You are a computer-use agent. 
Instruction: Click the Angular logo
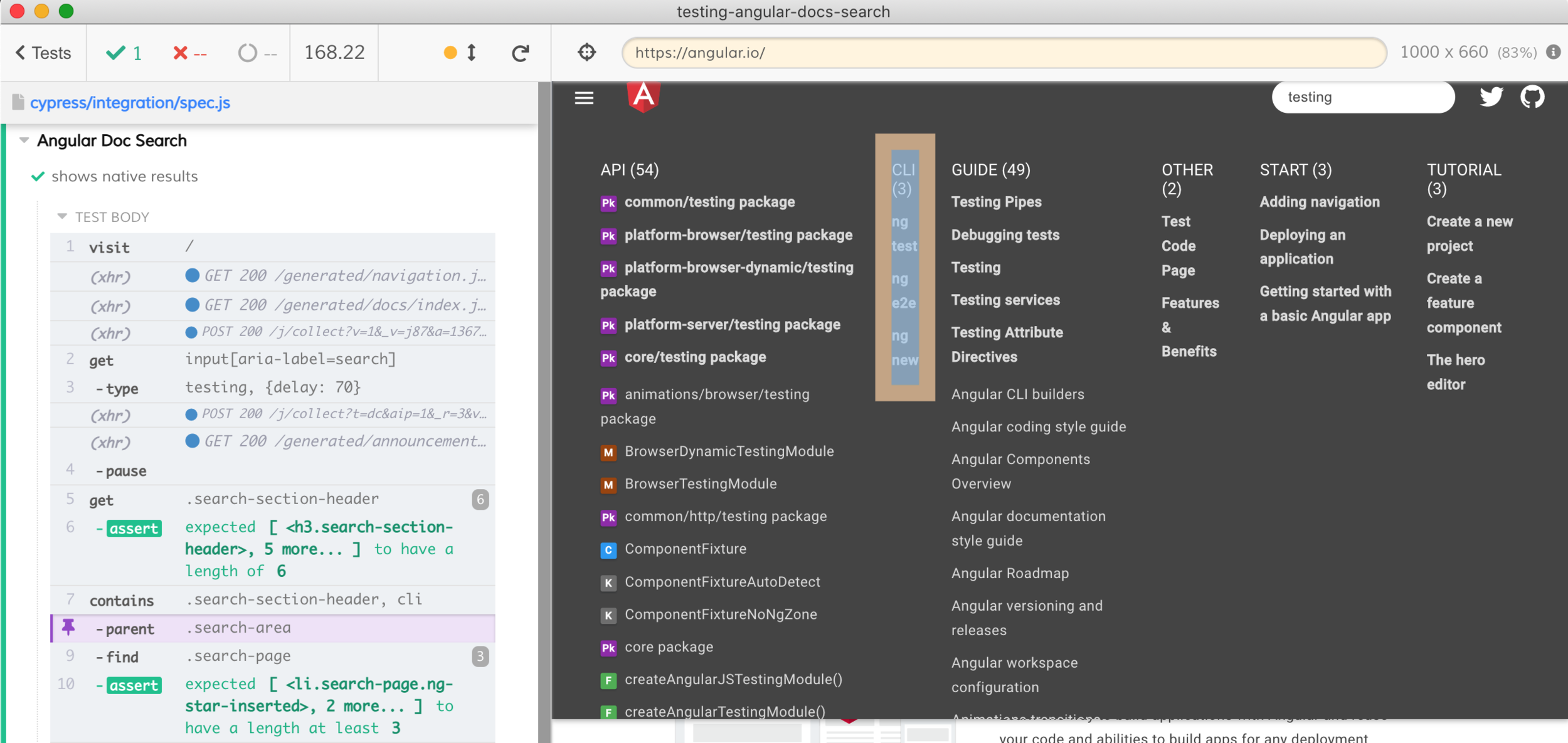pos(644,97)
